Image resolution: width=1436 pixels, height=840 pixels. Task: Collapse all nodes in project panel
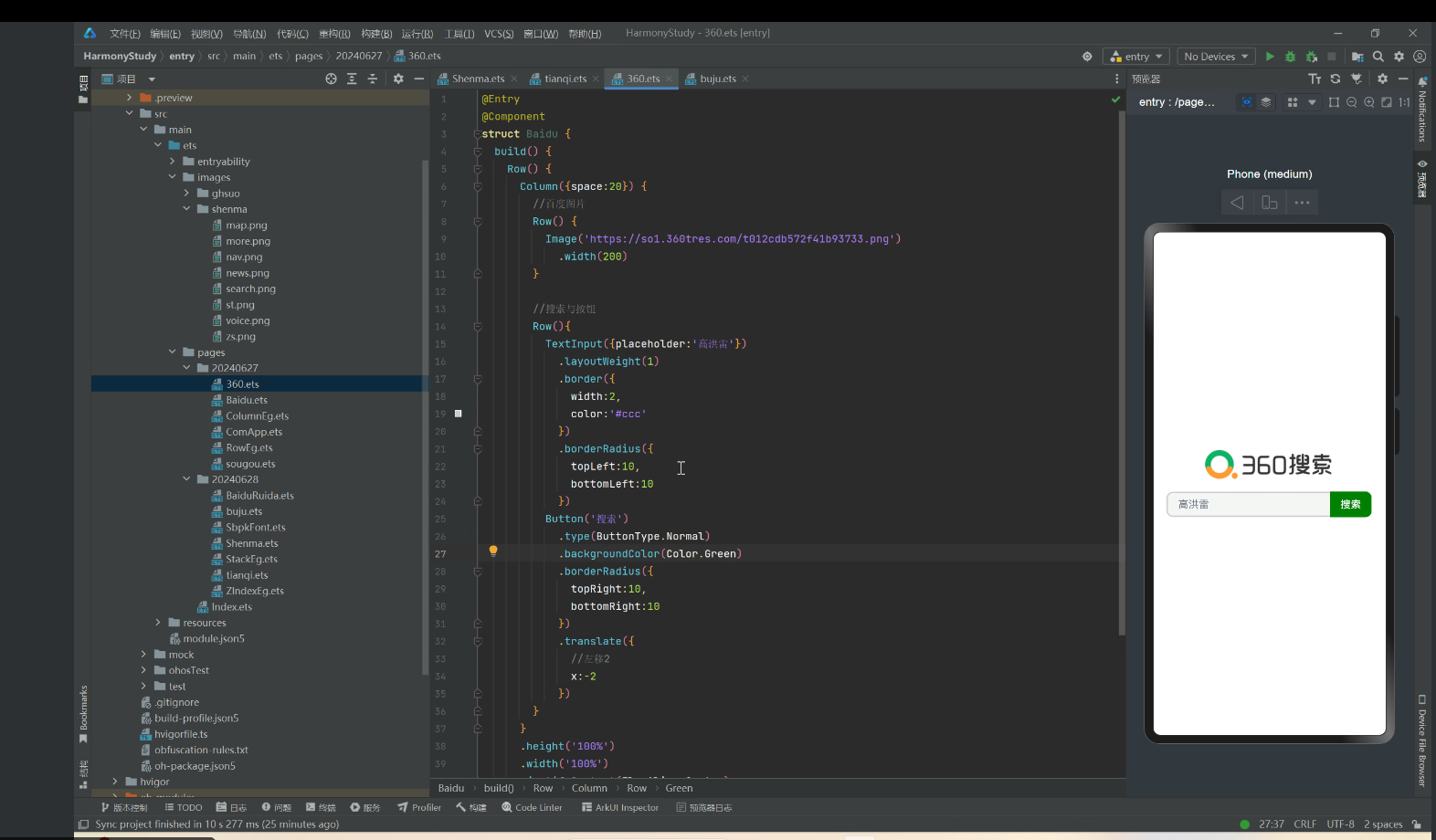click(x=372, y=79)
